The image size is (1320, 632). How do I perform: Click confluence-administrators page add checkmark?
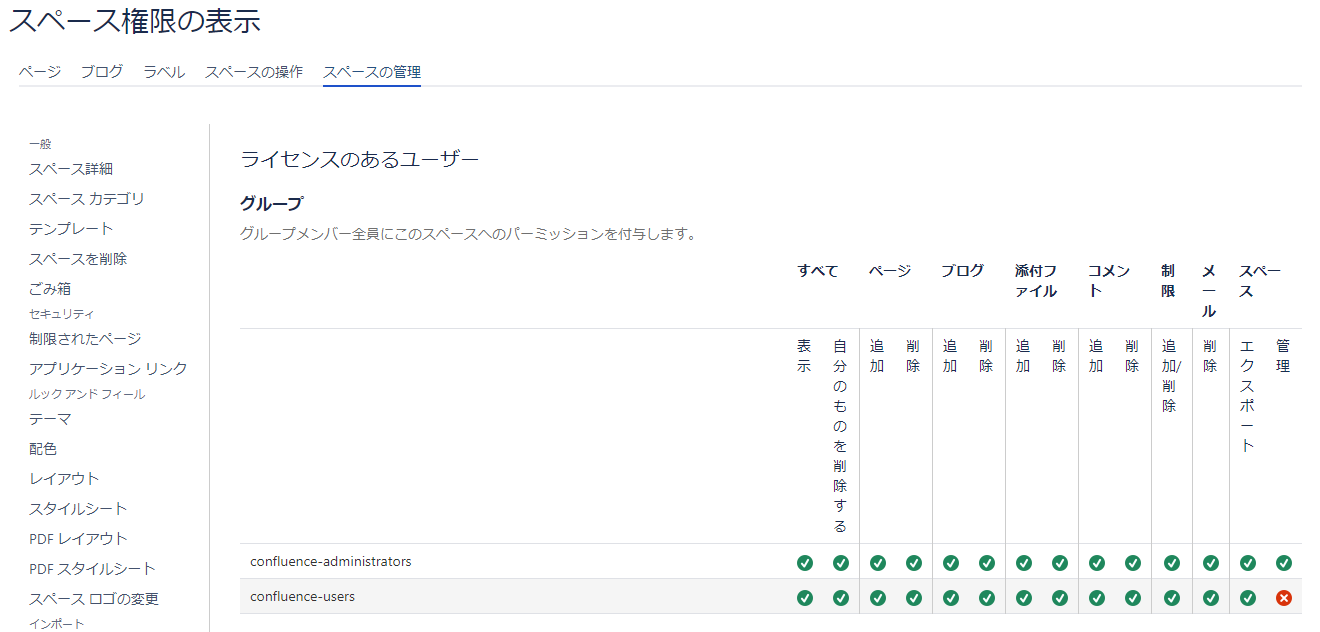(x=878, y=563)
